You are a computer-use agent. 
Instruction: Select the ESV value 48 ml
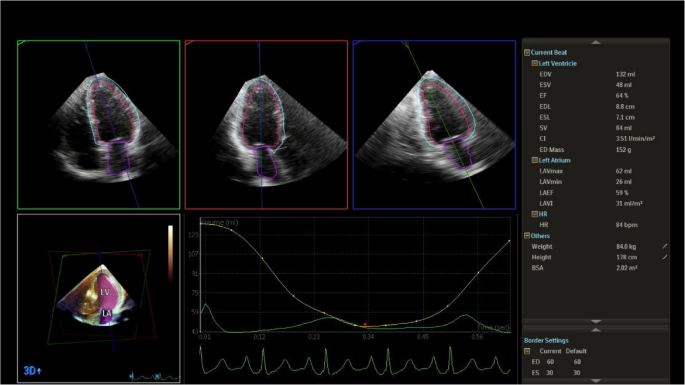pyautogui.click(x=623, y=85)
